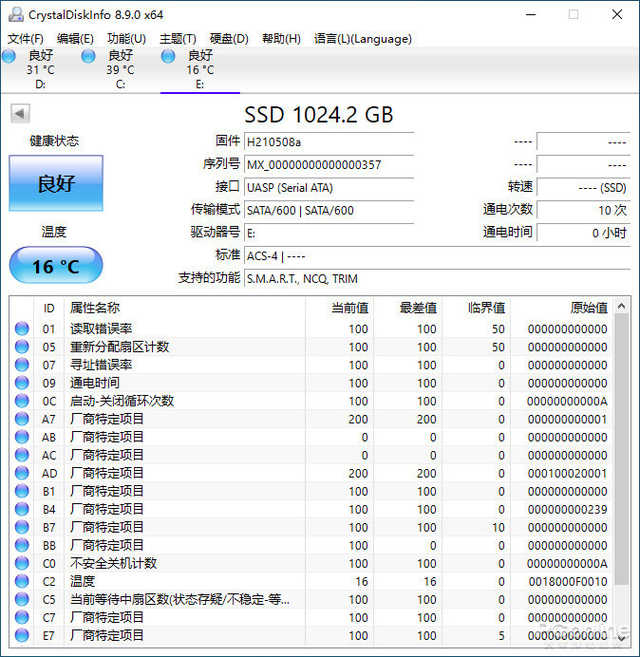Click status orb in row B4
Image resolution: width=640 pixels, height=657 pixels.
(22, 509)
